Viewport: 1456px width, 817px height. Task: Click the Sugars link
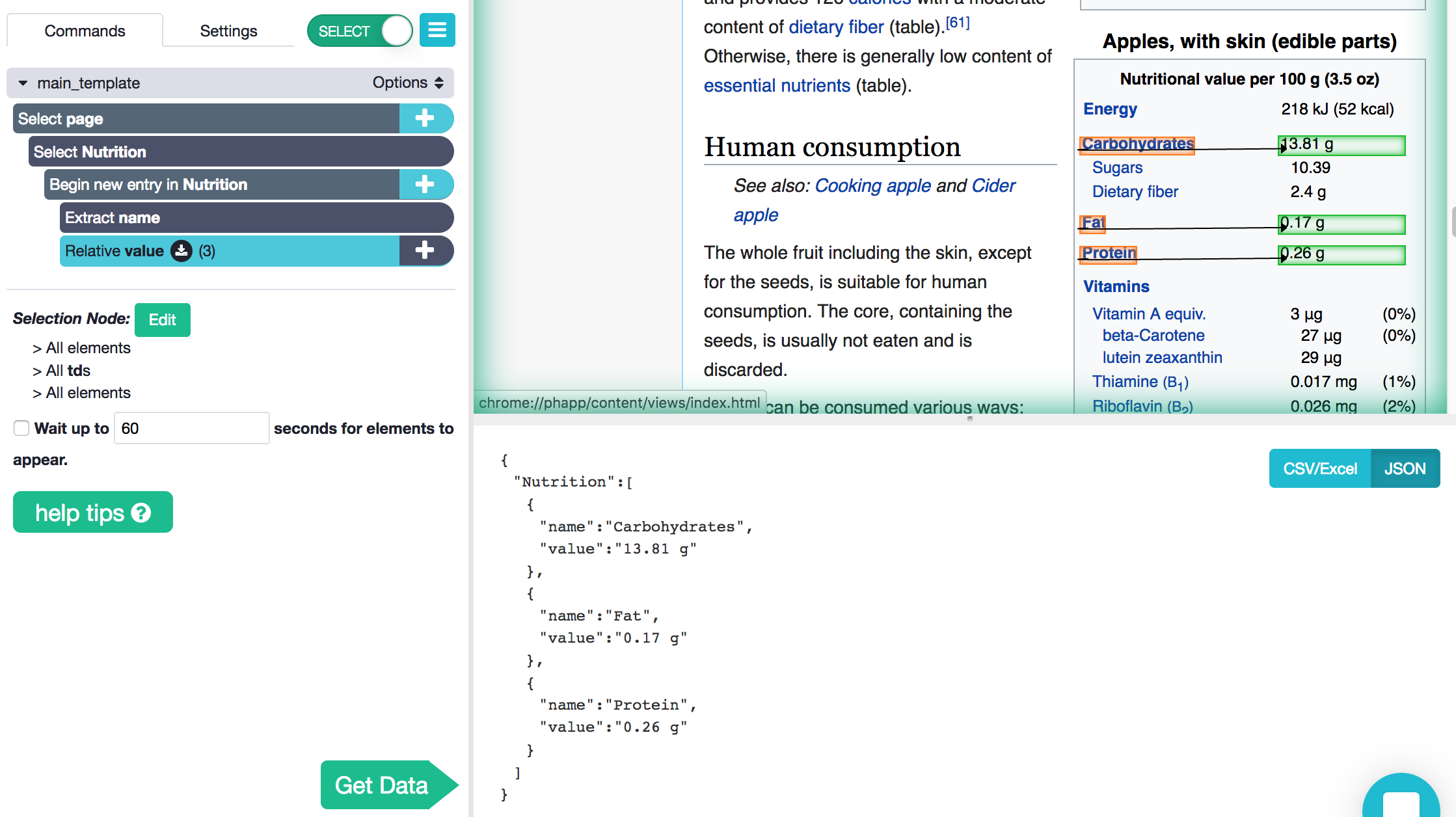click(1118, 168)
